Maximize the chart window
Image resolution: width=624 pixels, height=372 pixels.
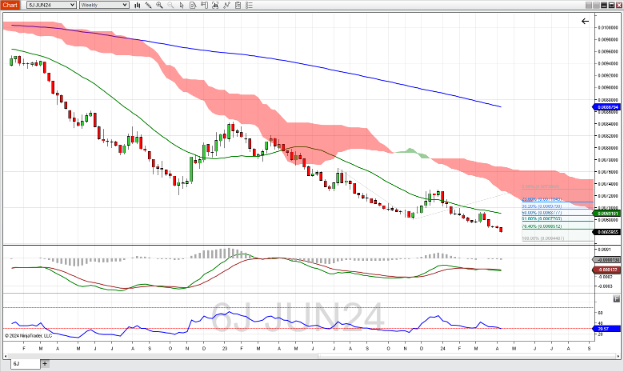click(x=611, y=5)
